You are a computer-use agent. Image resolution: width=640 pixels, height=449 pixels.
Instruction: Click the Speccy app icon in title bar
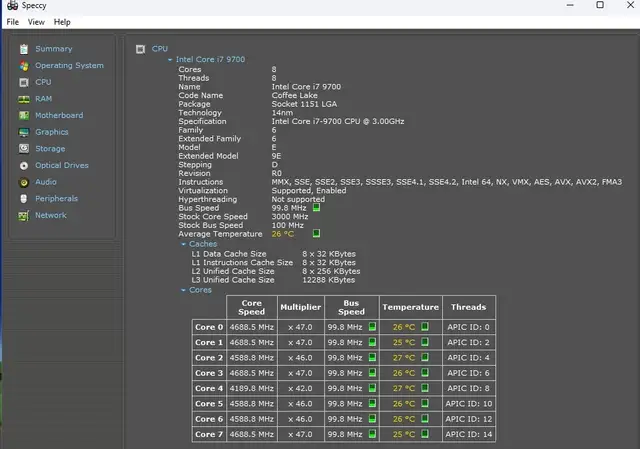pos(13,6)
